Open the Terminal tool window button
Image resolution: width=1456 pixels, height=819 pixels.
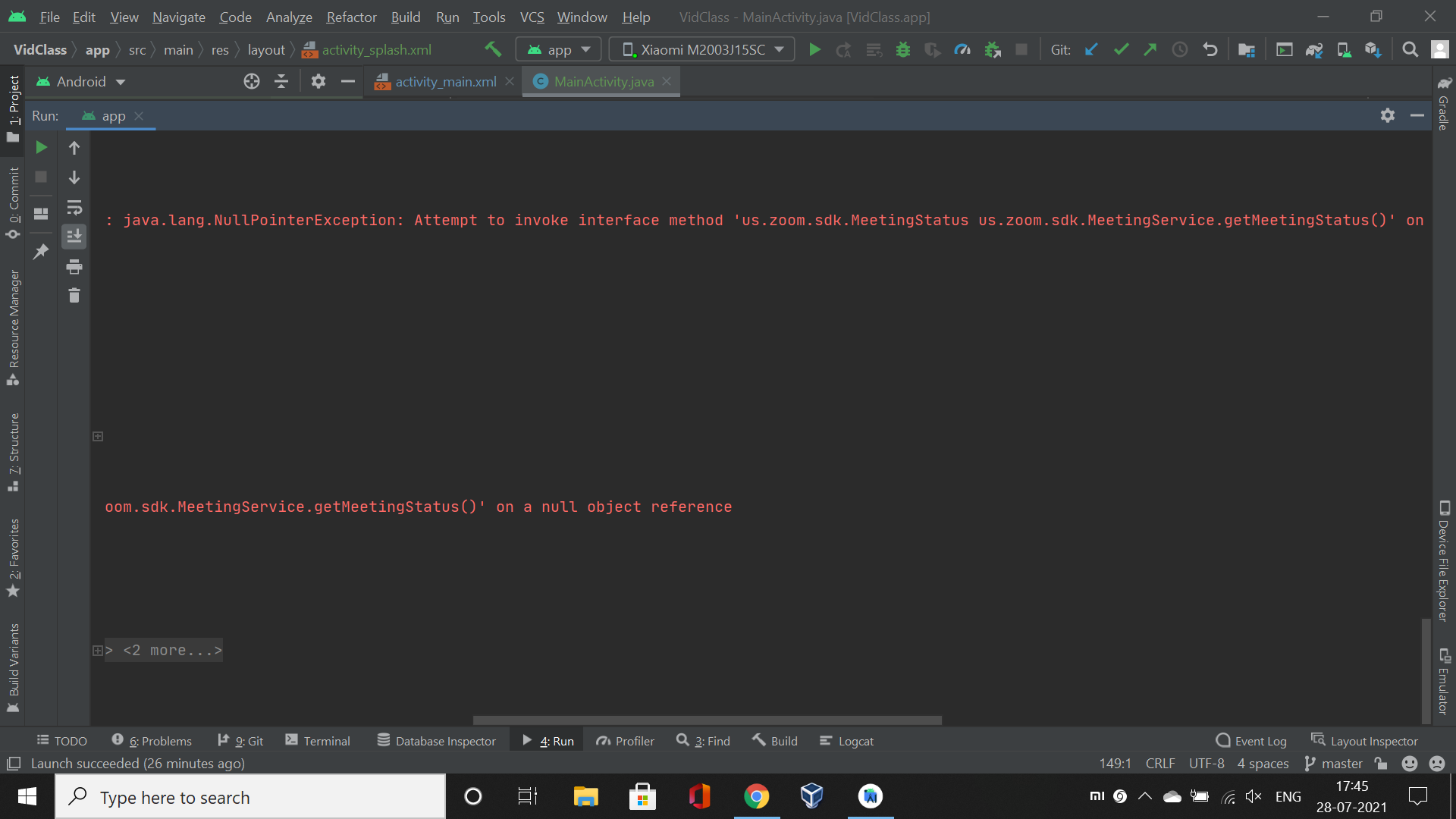pos(318,741)
